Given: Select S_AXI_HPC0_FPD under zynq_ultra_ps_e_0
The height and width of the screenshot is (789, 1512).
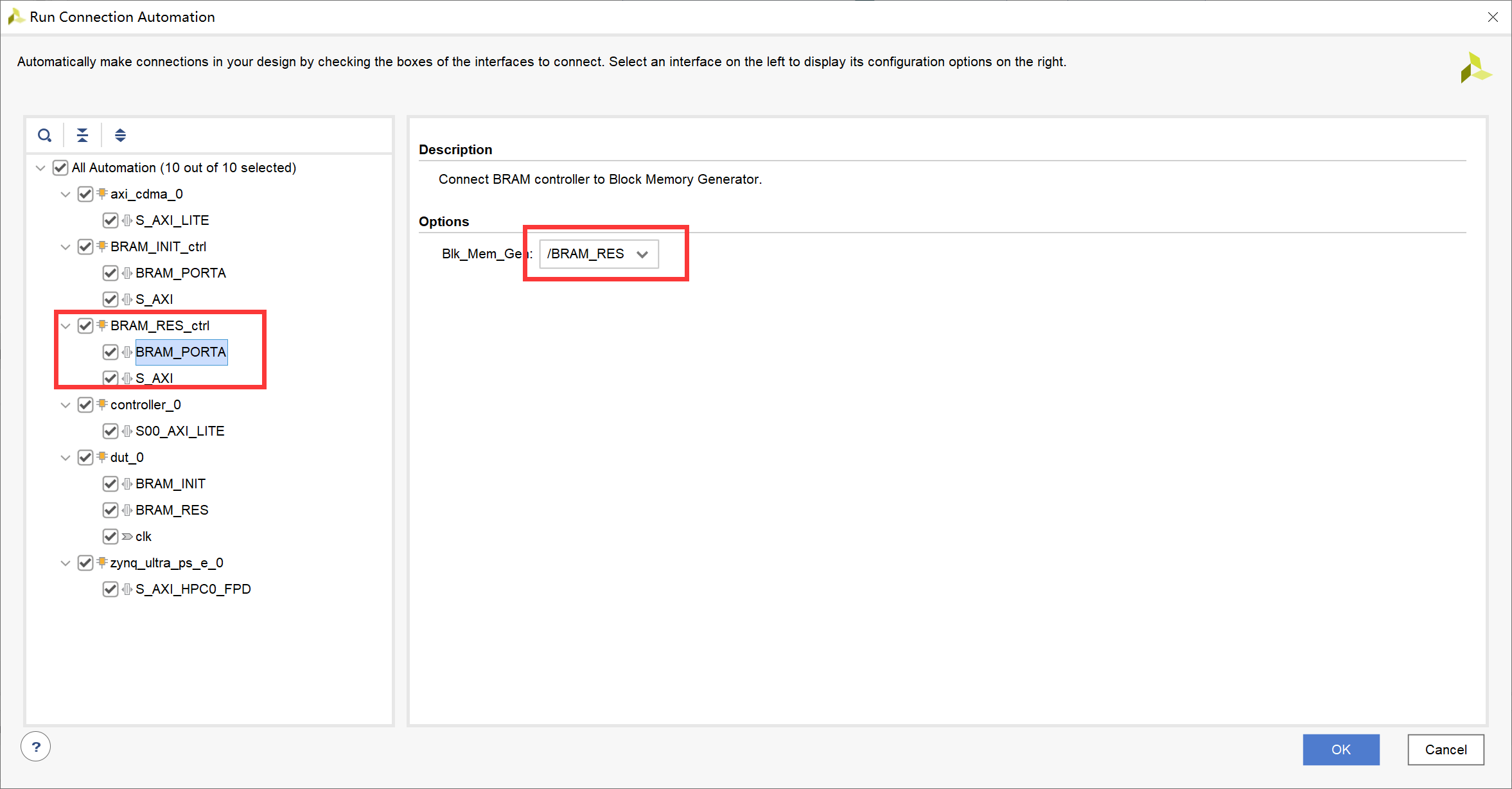Looking at the screenshot, I should point(193,589).
